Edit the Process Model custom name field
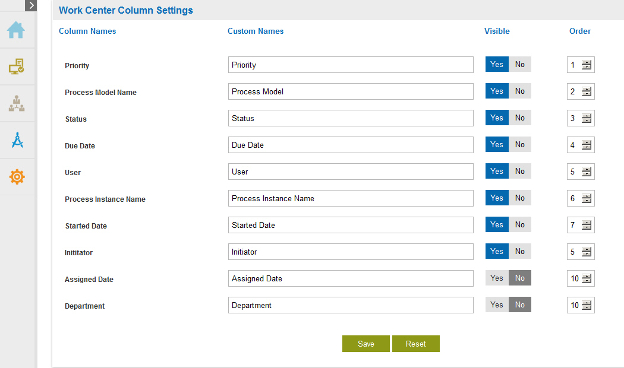Screen dimensions: 624x368 point(351,92)
